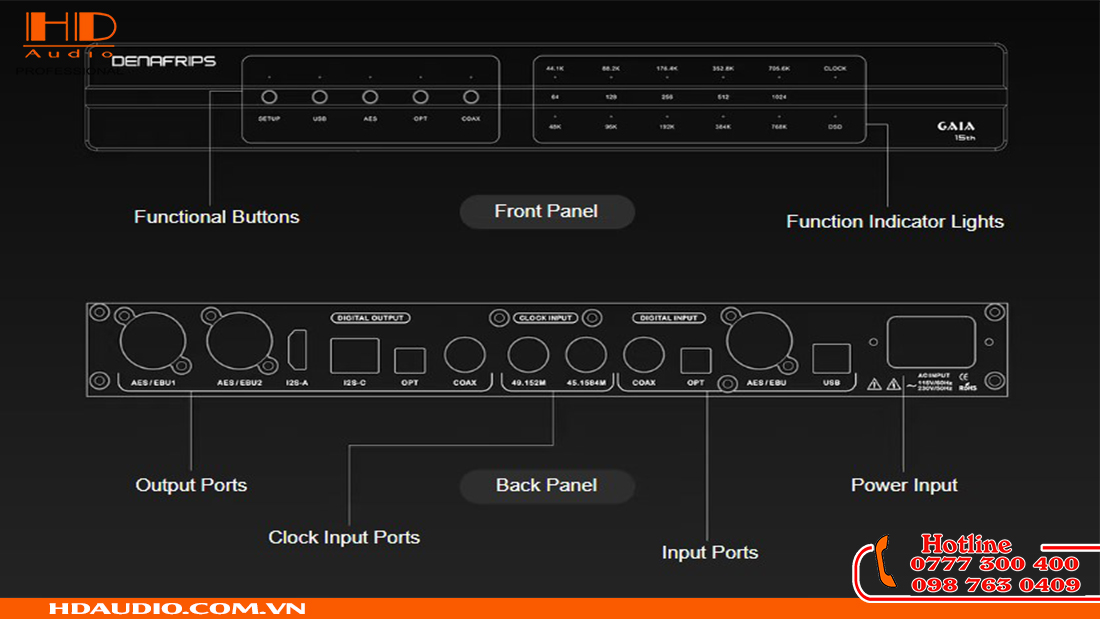
Task: Click the AES/EBU XLR input connector
Action: pos(760,341)
